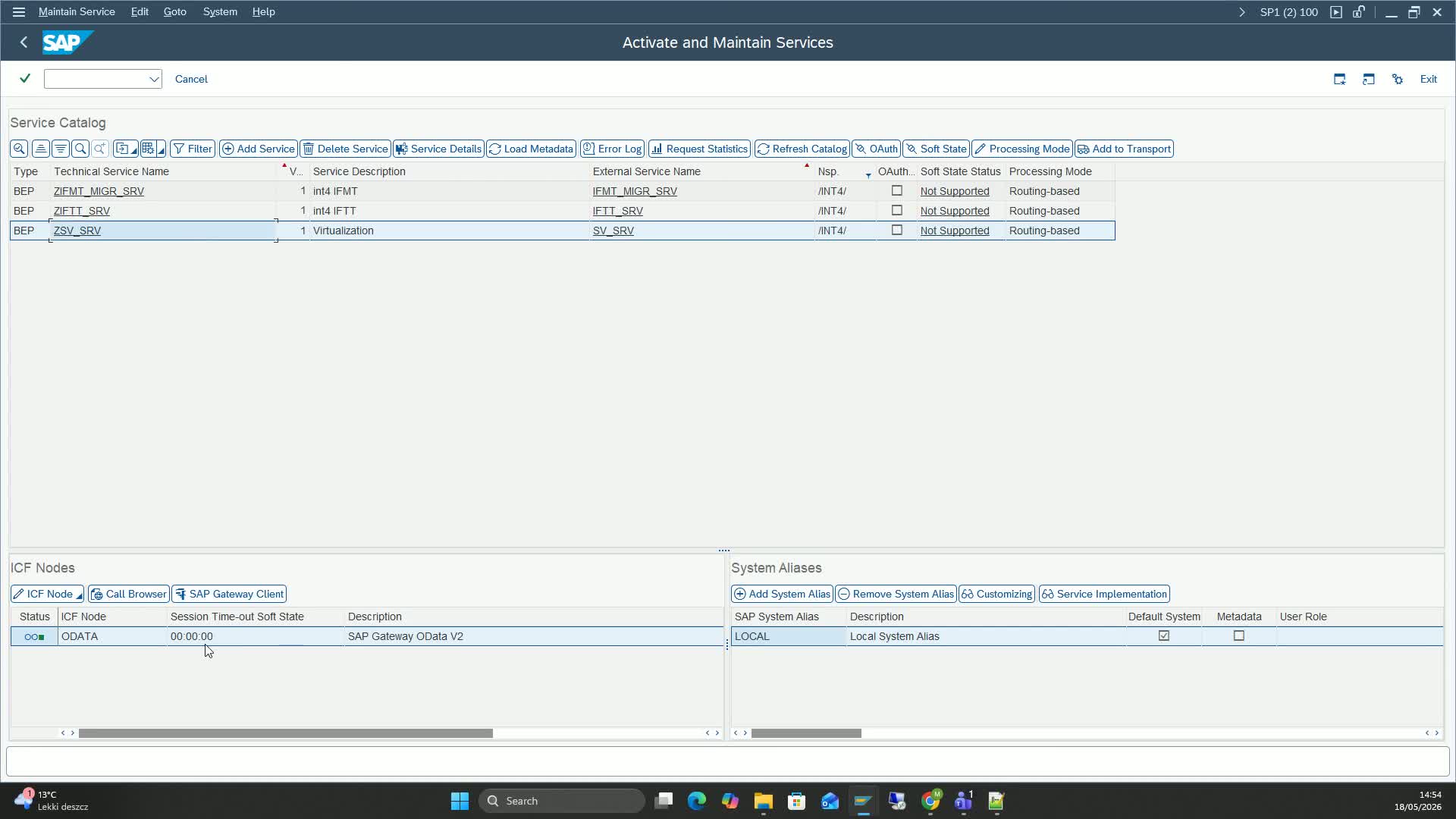The height and width of the screenshot is (819, 1456).
Task: Open the Edit menu
Action: (140, 12)
